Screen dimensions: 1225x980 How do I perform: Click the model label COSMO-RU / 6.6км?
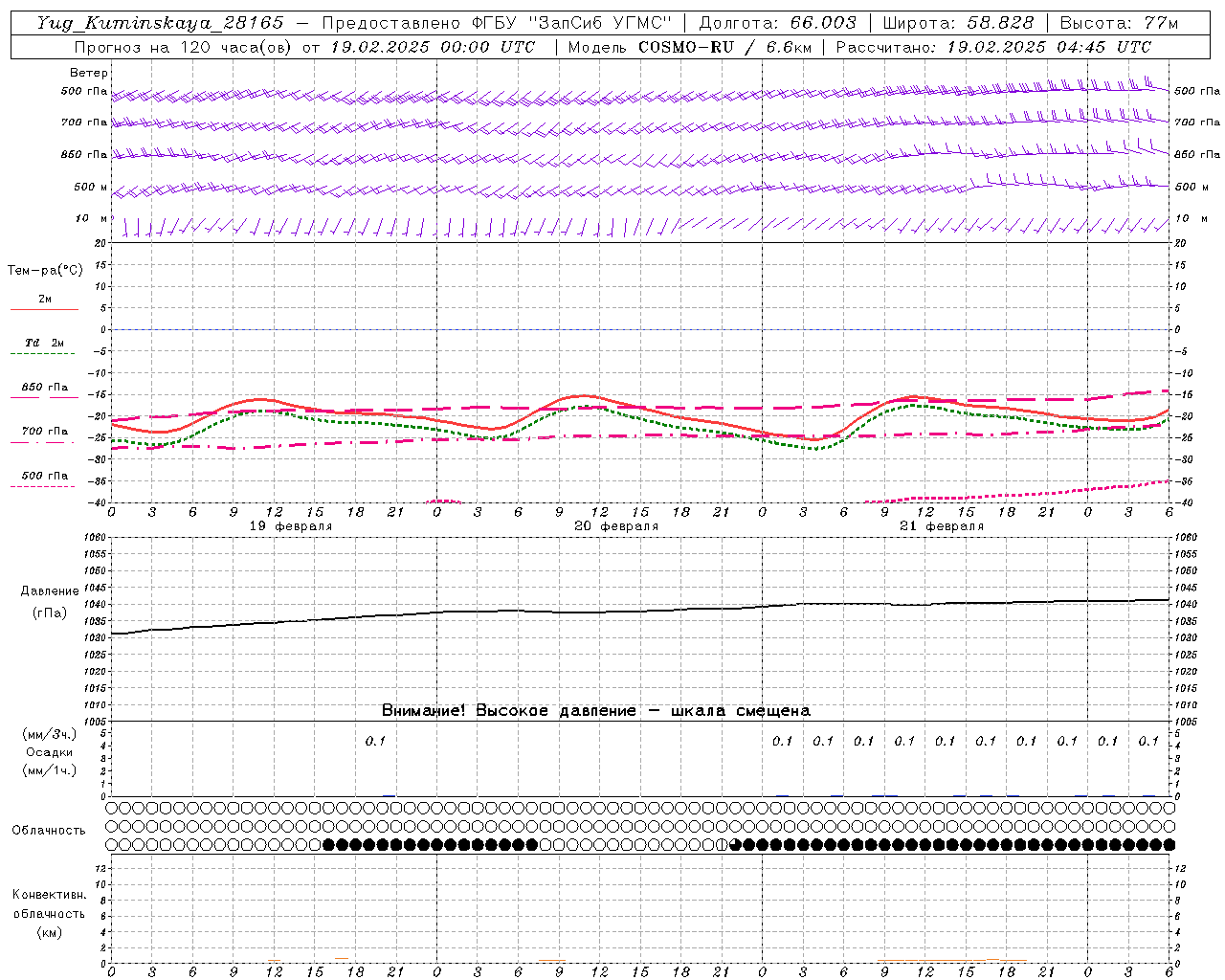[x=725, y=47]
